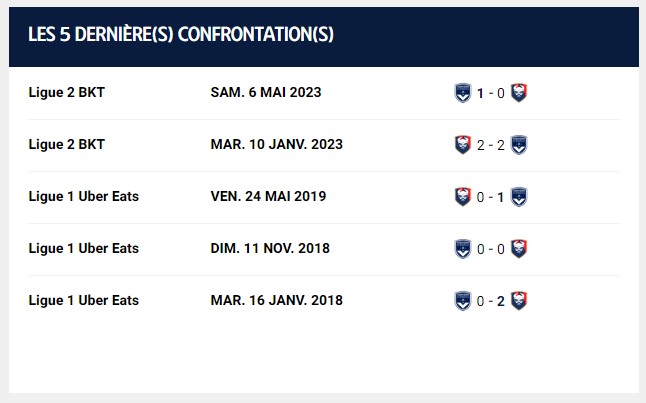
Task: Click Bordeaux crest in 10 Janv. 2023 match
Action: click(x=519, y=145)
